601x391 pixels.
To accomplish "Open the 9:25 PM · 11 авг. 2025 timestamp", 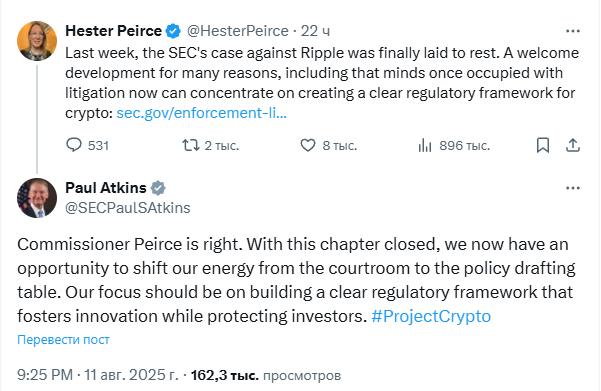I will (98, 375).
